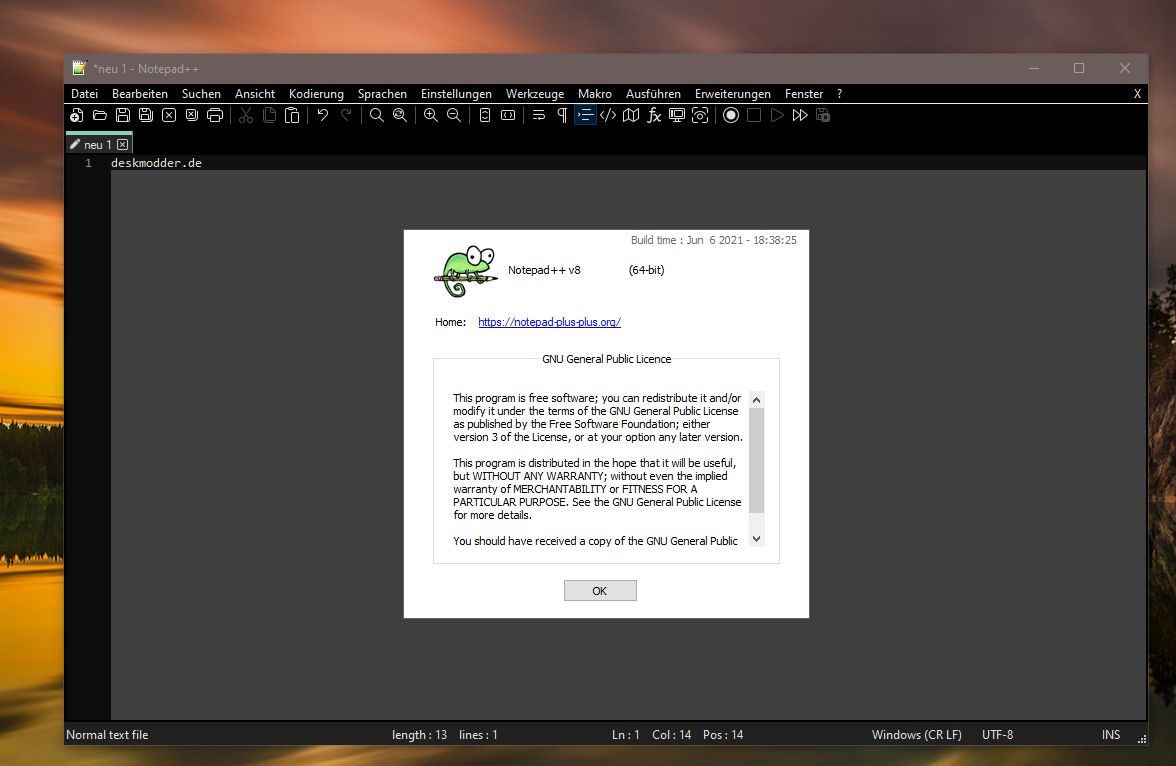
Task: Open the Werkzeuge menu
Action: (535, 94)
